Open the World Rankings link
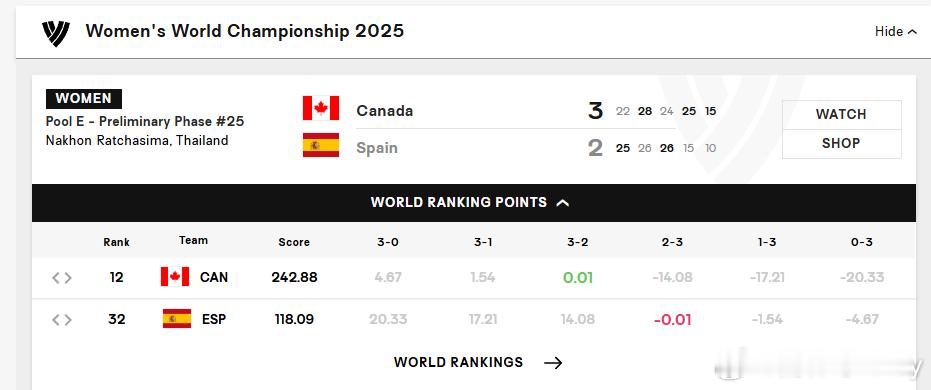The image size is (931, 390). click(458, 362)
